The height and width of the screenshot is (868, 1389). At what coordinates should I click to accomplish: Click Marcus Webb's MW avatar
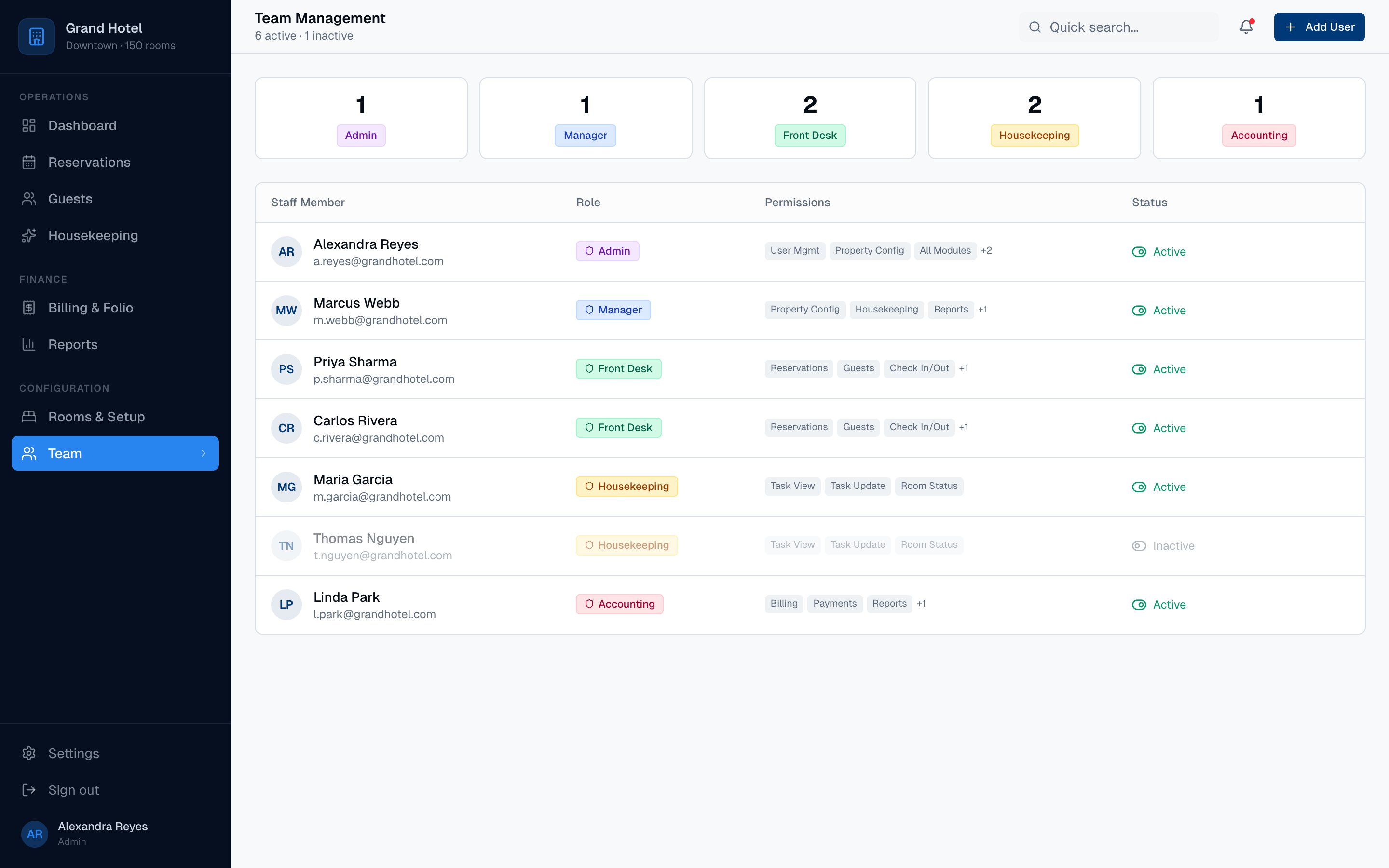click(286, 311)
